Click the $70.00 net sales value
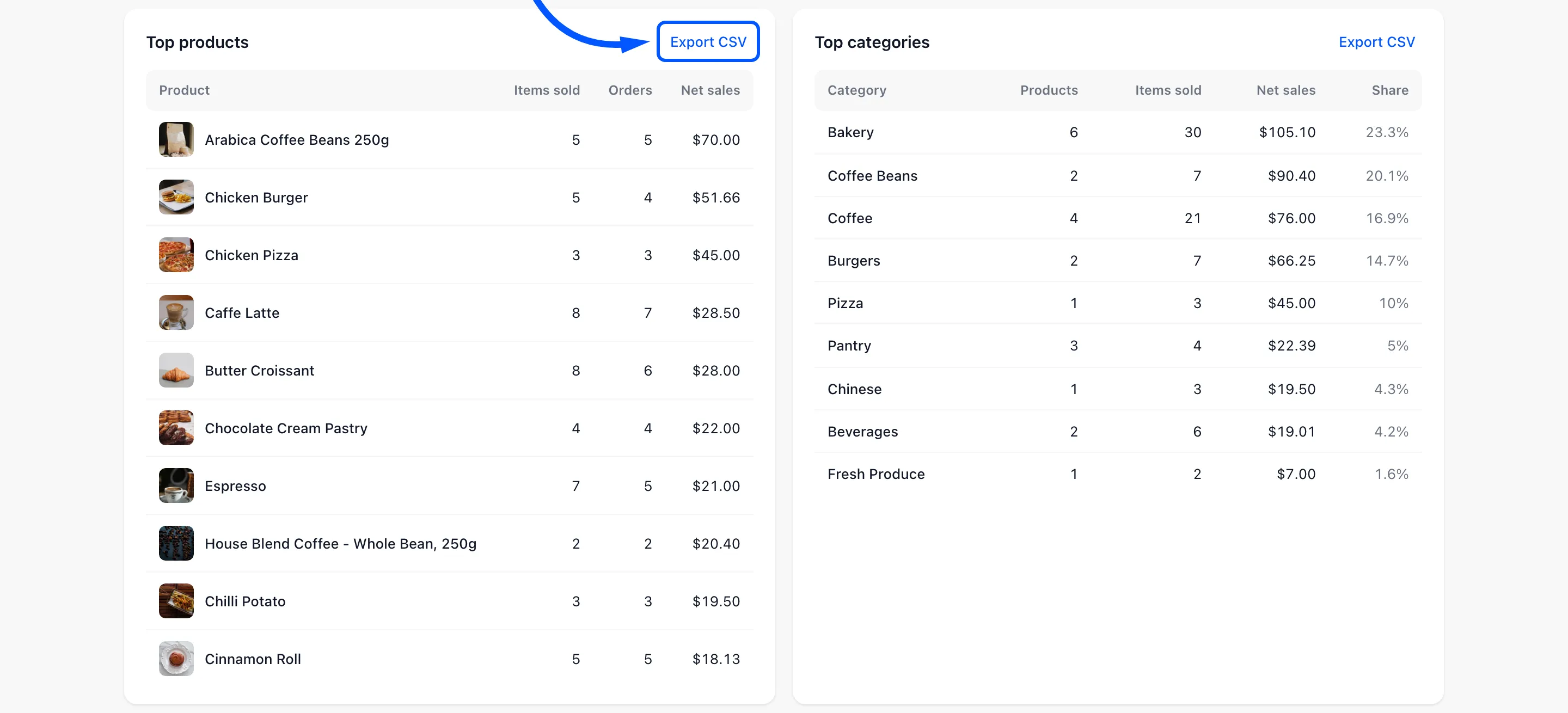The width and height of the screenshot is (1568, 713). 716,140
